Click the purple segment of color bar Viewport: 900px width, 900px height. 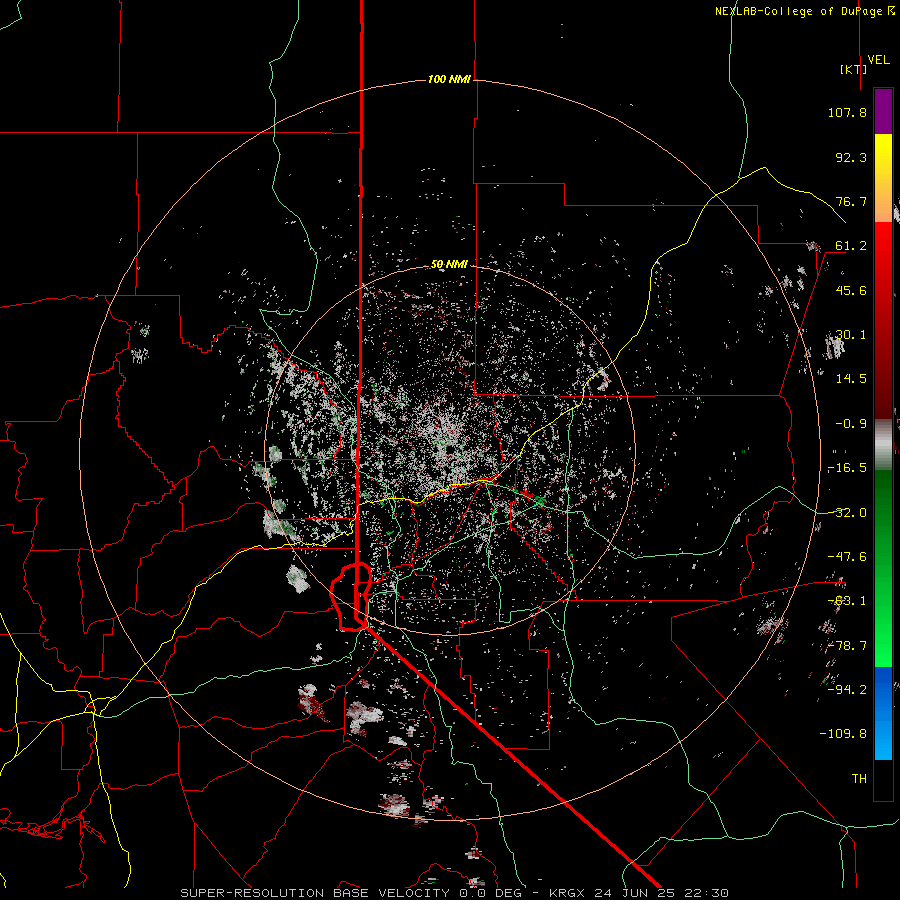(x=883, y=111)
